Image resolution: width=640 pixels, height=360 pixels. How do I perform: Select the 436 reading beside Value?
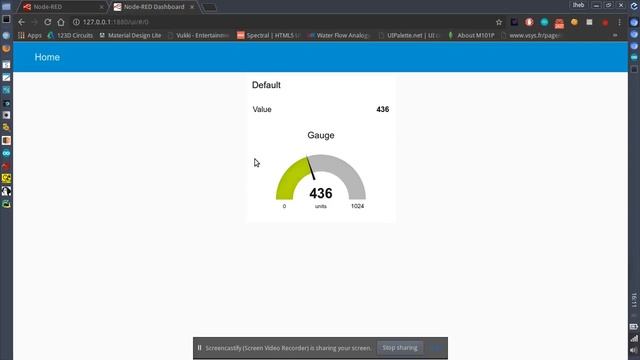[382, 109]
